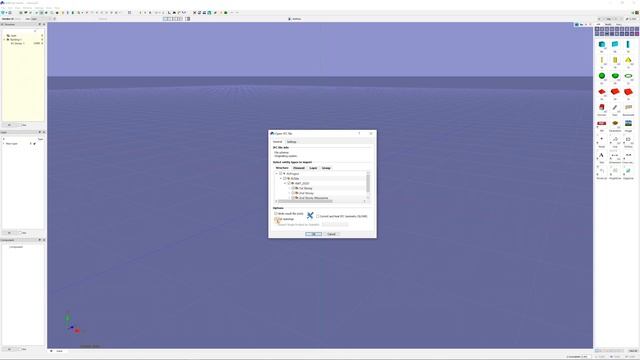This screenshot has width=640, height=360.
Task: Click the horizontal scrollbar of entity tree
Action: coord(305,201)
